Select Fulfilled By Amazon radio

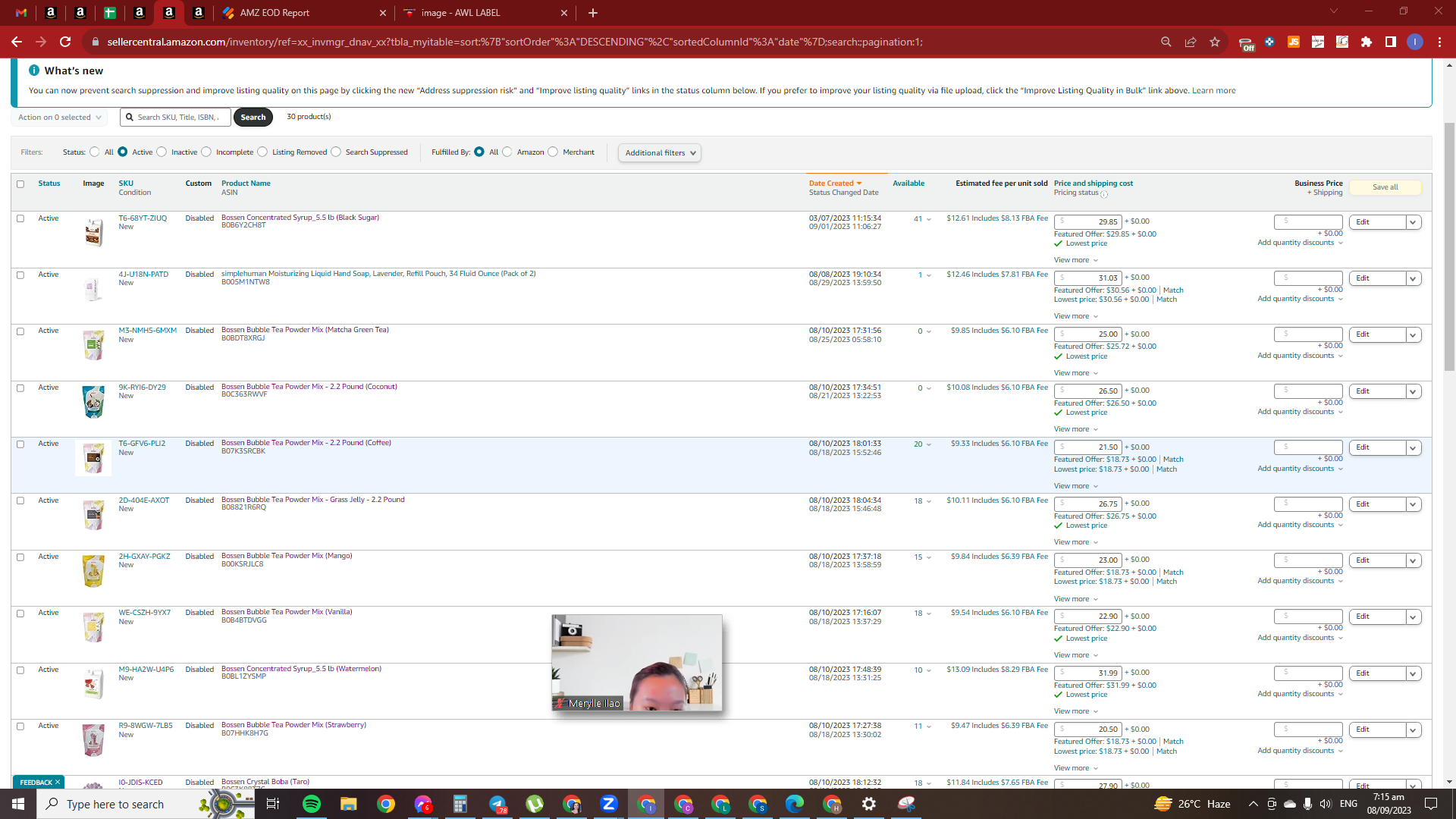(x=507, y=152)
